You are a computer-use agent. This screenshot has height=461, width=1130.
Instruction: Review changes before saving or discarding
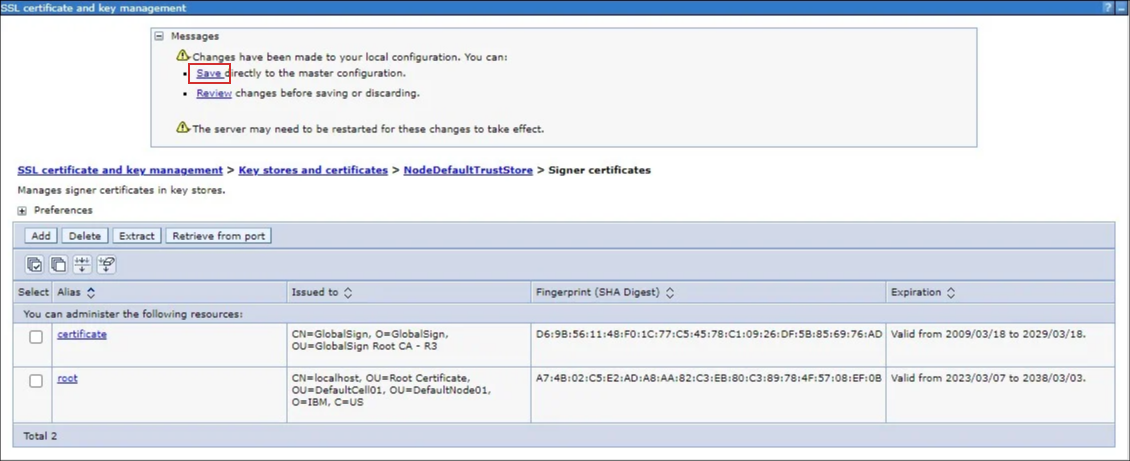214,93
